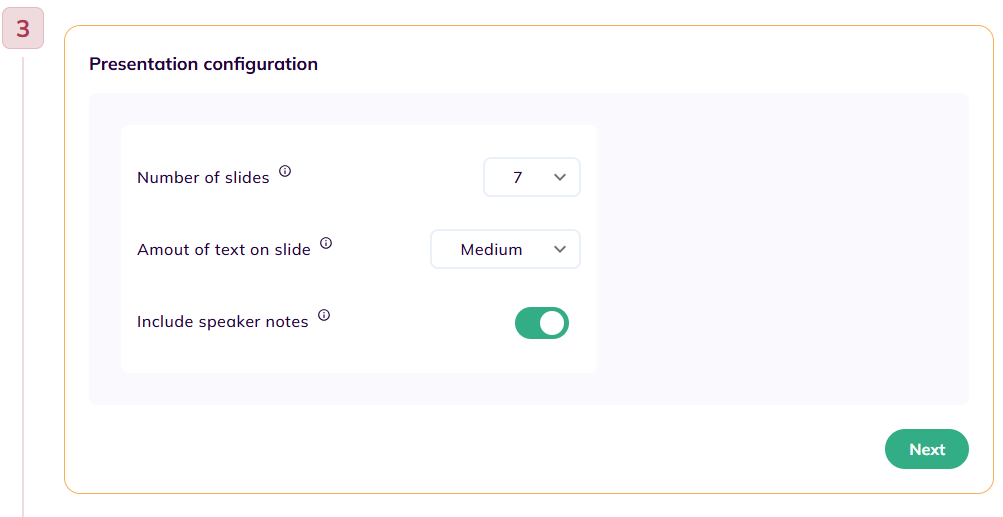Viewport: 1003px width, 517px height.
Task: Click the Number of slides label
Action: pos(203,178)
